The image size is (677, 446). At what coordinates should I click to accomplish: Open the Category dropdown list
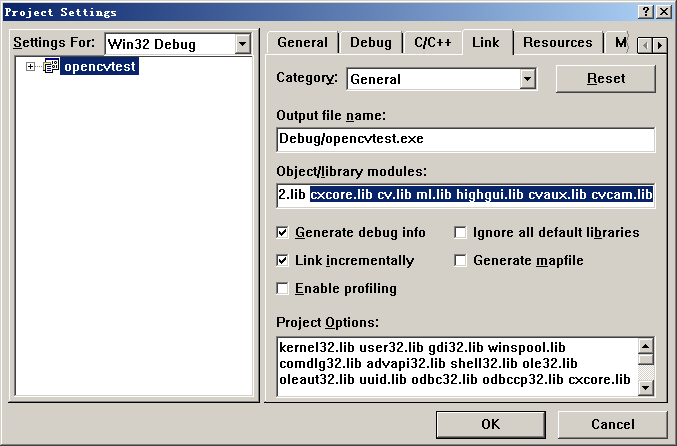tap(527, 79)
